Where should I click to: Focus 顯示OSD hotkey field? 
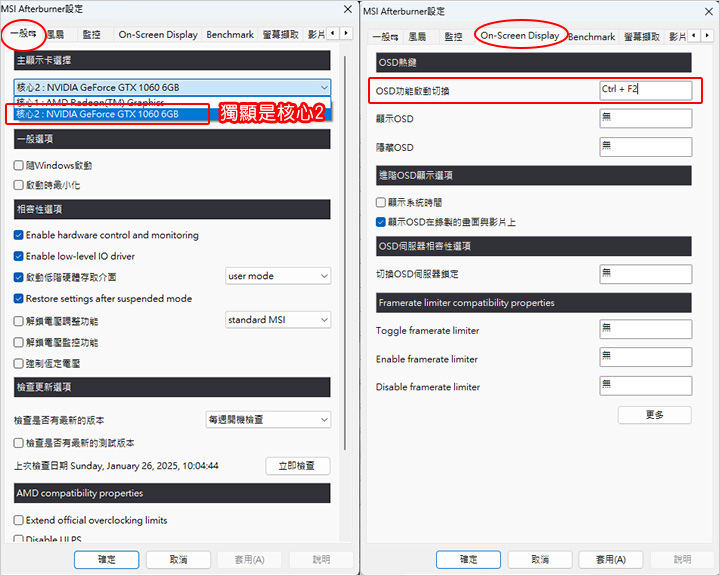[x=646, y=119]
